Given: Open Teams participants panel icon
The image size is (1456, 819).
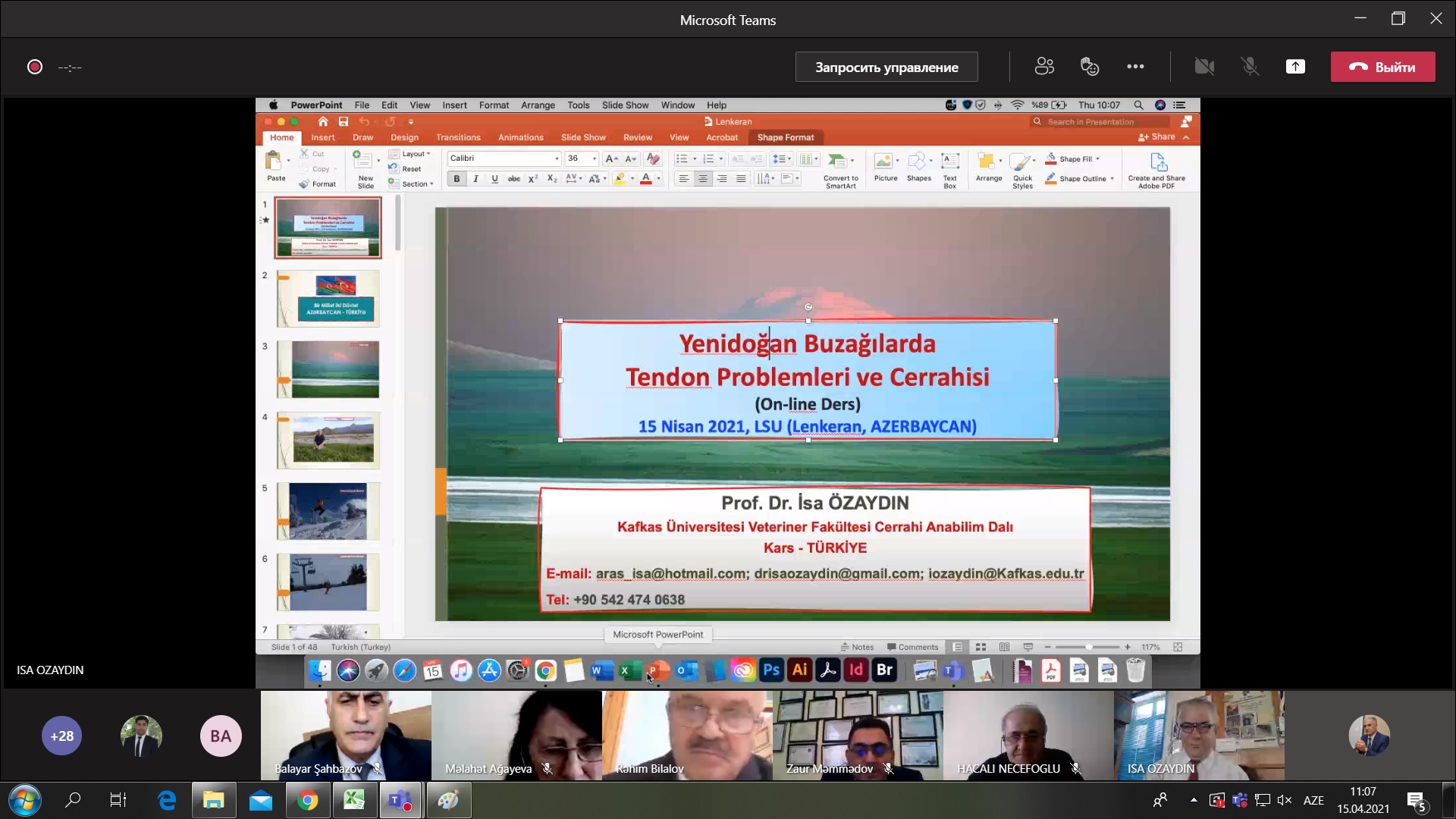Looking at the screenshot, I should tap(1044, 67).
